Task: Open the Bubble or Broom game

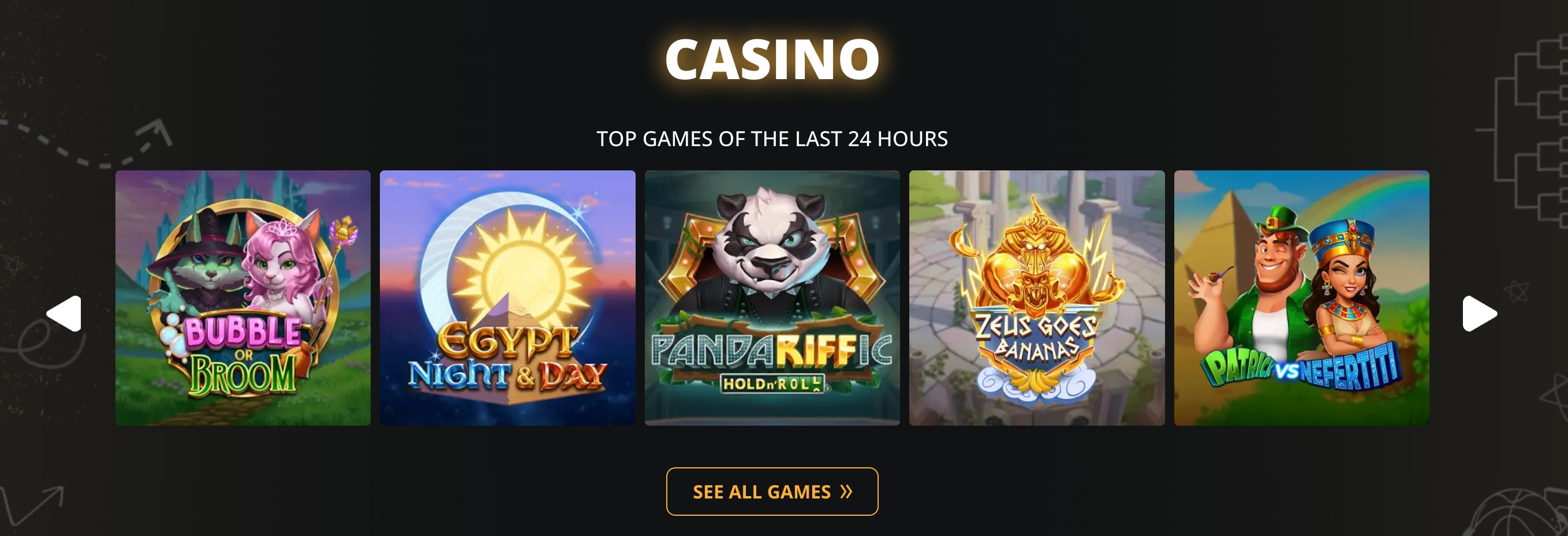Action: (243, 298)
